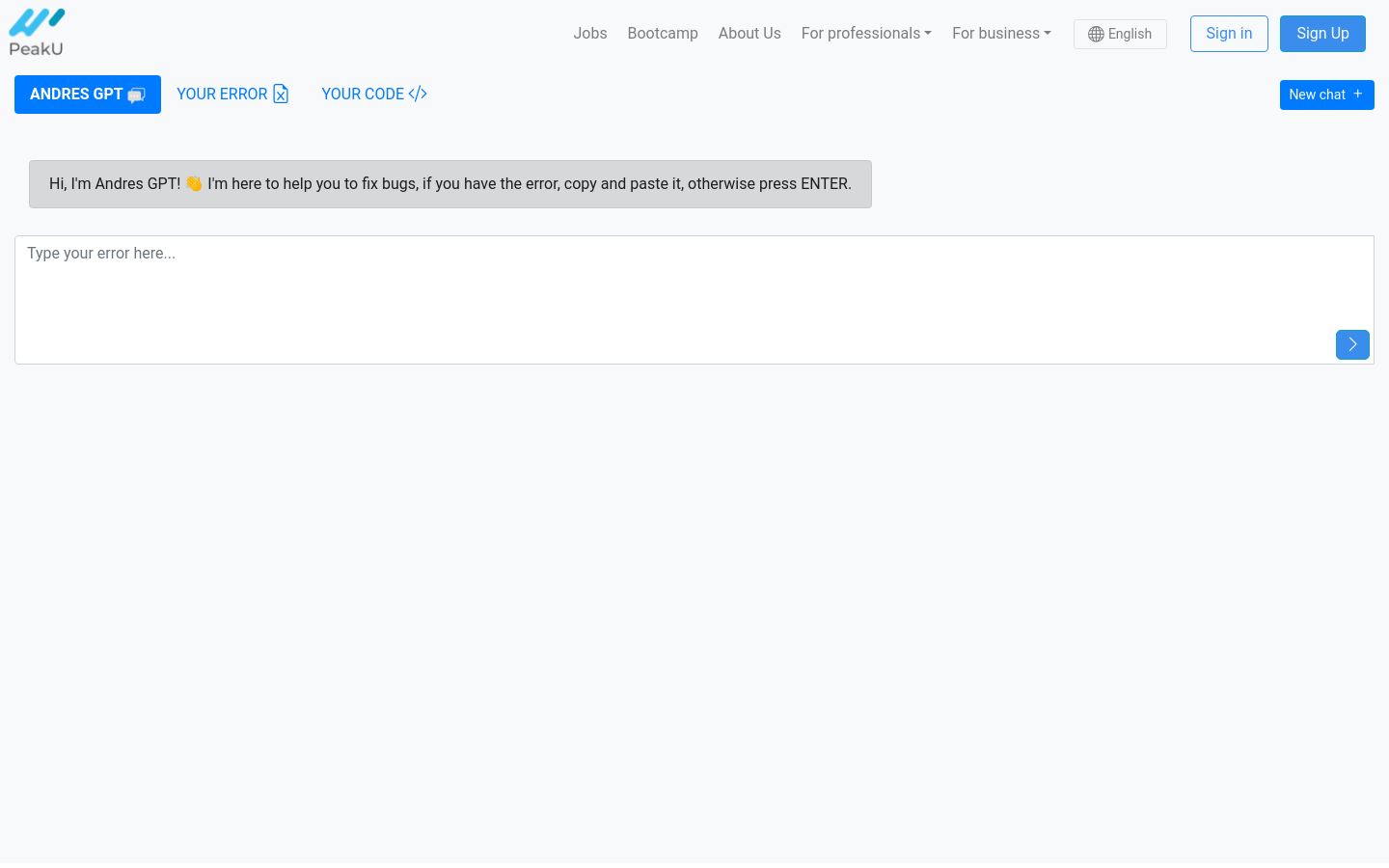
Task: Open the English language selector
Action: [1119, 34]
